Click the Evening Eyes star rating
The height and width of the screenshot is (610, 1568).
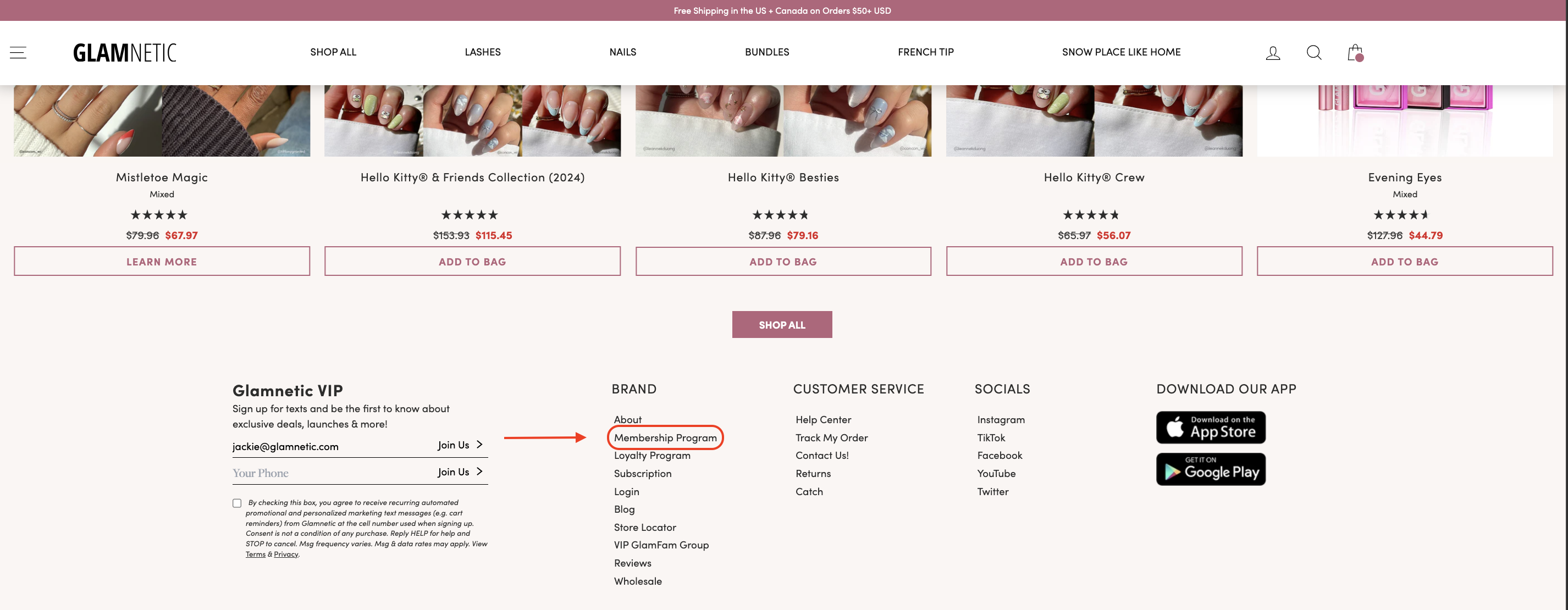(1401, 215)
